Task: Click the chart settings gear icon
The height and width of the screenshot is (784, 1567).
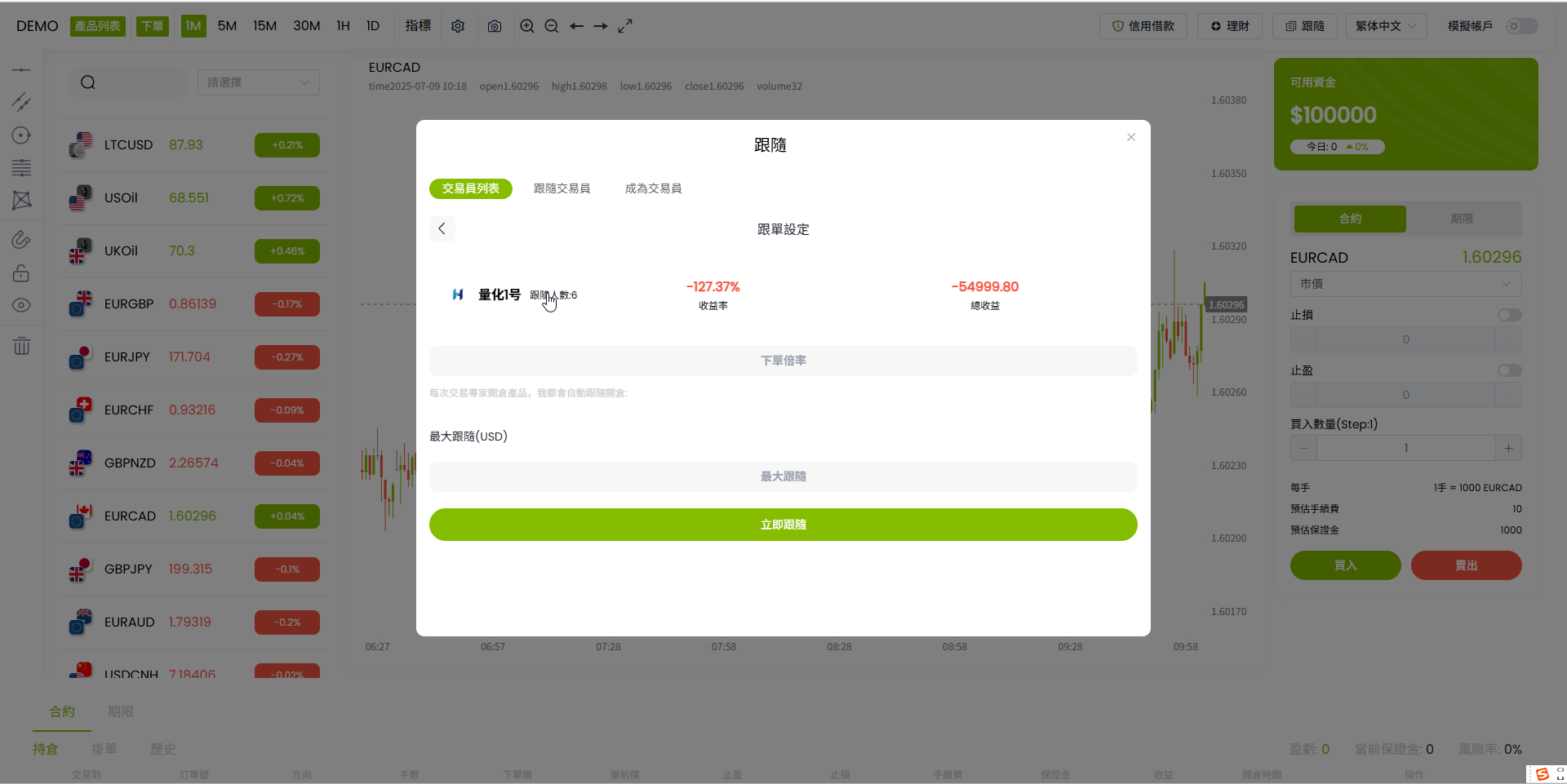Action: [458, 26]
